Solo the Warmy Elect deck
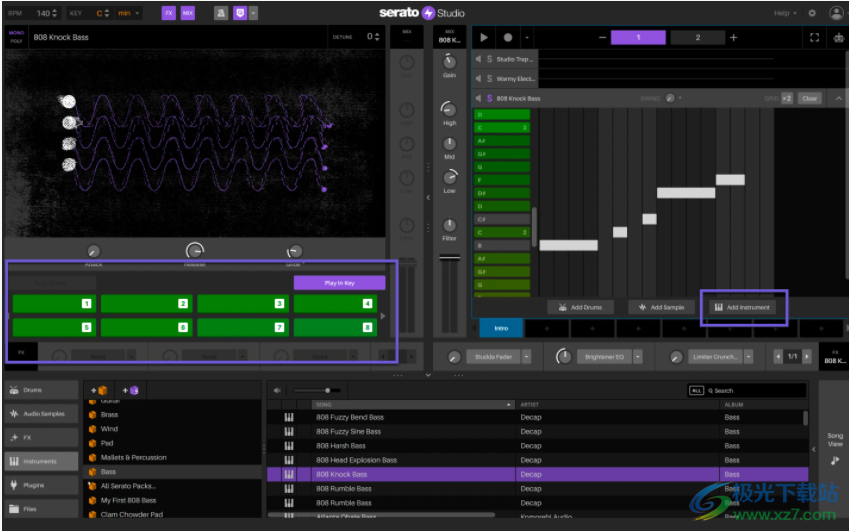Image resolution: width=849 pixels, height=531 pixels. (x=489, y=78)
